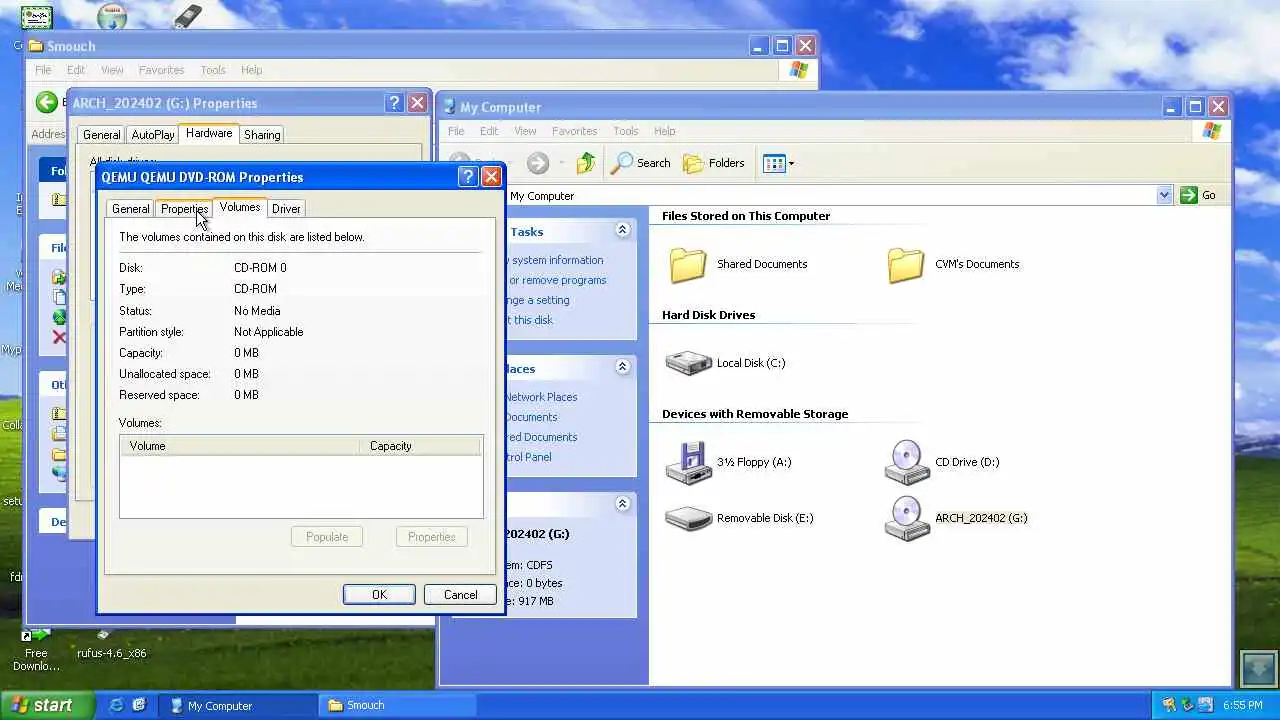1280x720 pixels.
Task: Collapse the Details panel in My Computer
Action: [x=622, y=504]
